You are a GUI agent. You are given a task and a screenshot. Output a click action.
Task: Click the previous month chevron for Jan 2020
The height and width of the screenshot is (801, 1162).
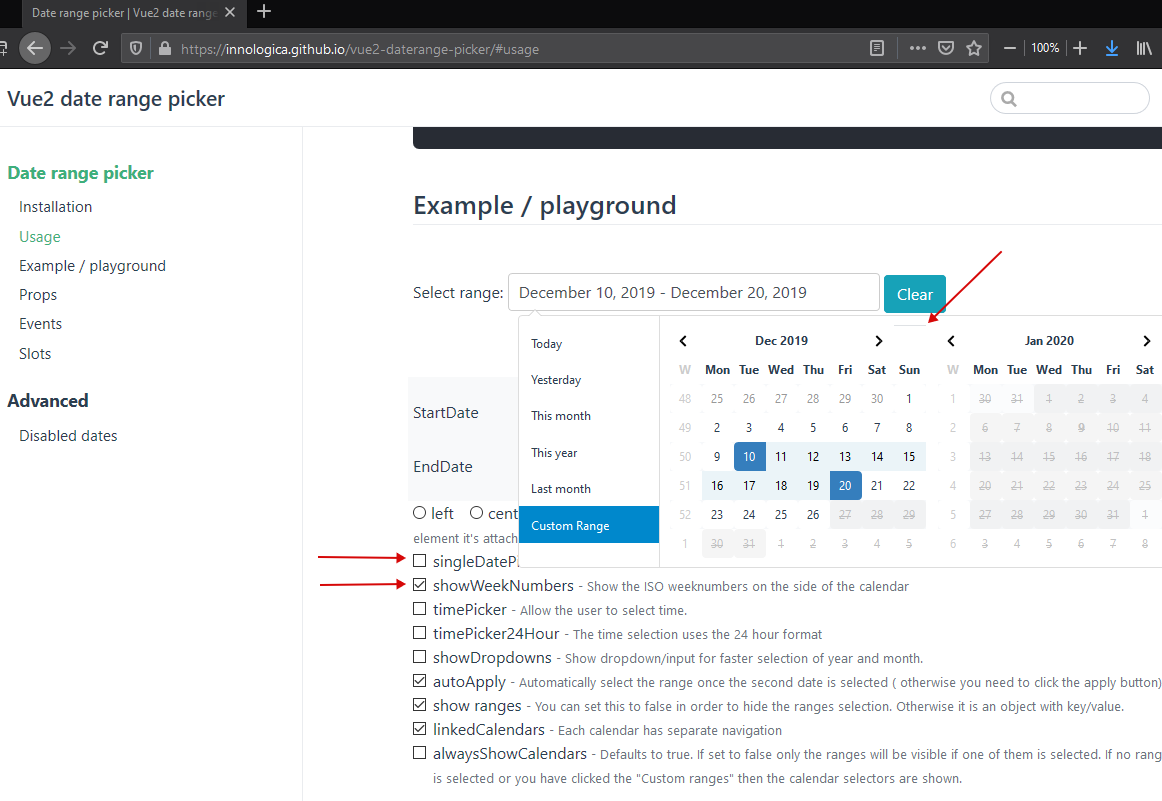pyautogui.click(x=950, y=340)
